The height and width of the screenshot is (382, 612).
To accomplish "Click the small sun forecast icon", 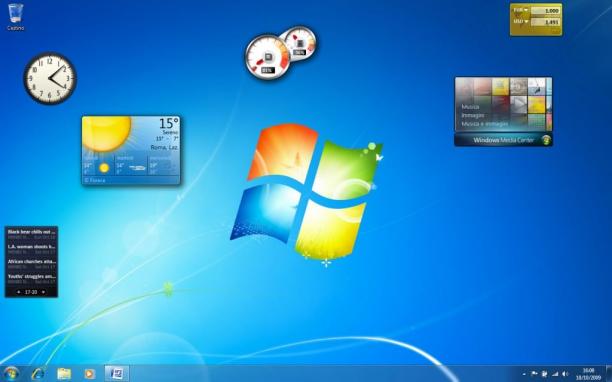I will [x=104, y=168].
